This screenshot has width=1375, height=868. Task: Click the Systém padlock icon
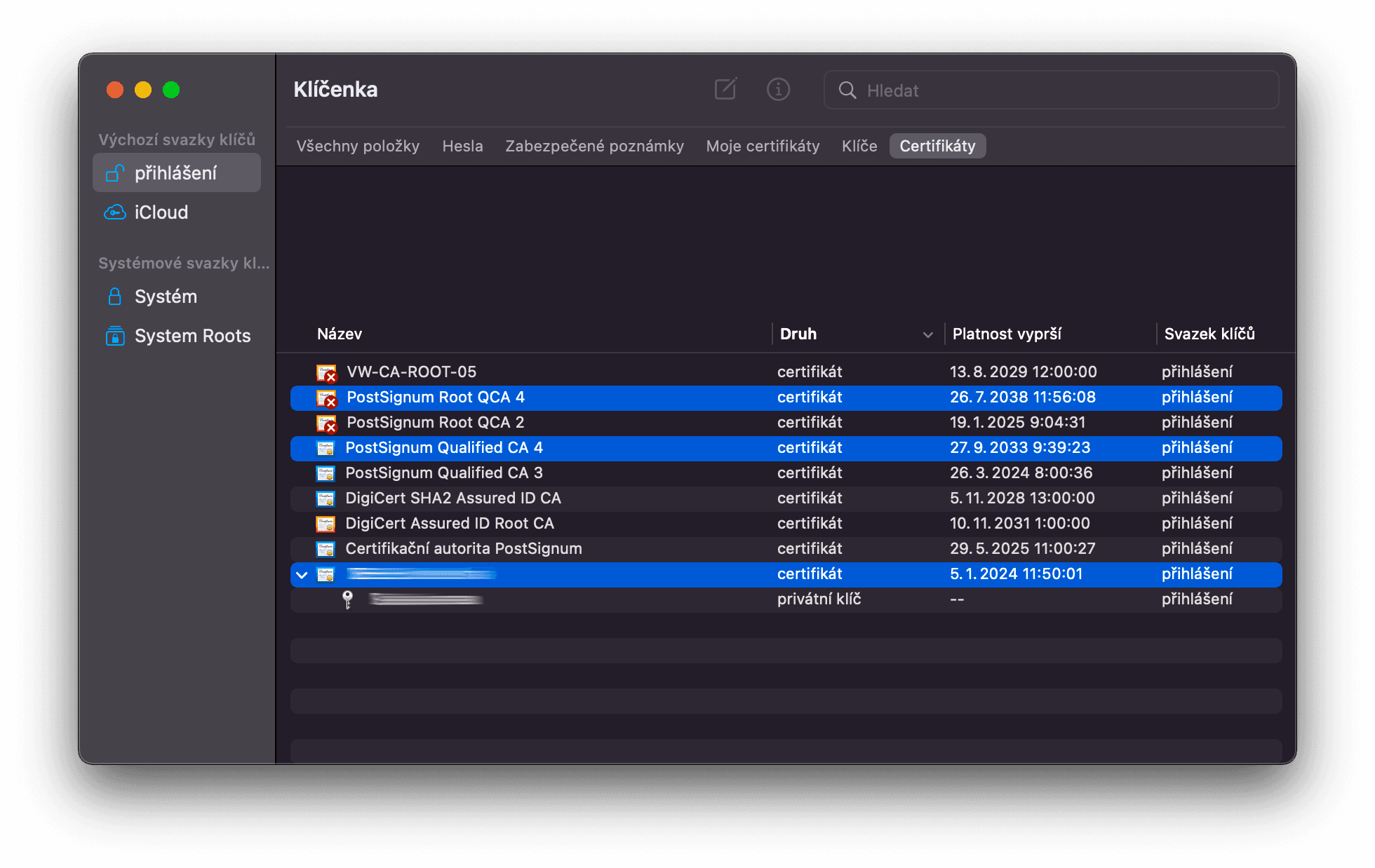pos(115,297)
